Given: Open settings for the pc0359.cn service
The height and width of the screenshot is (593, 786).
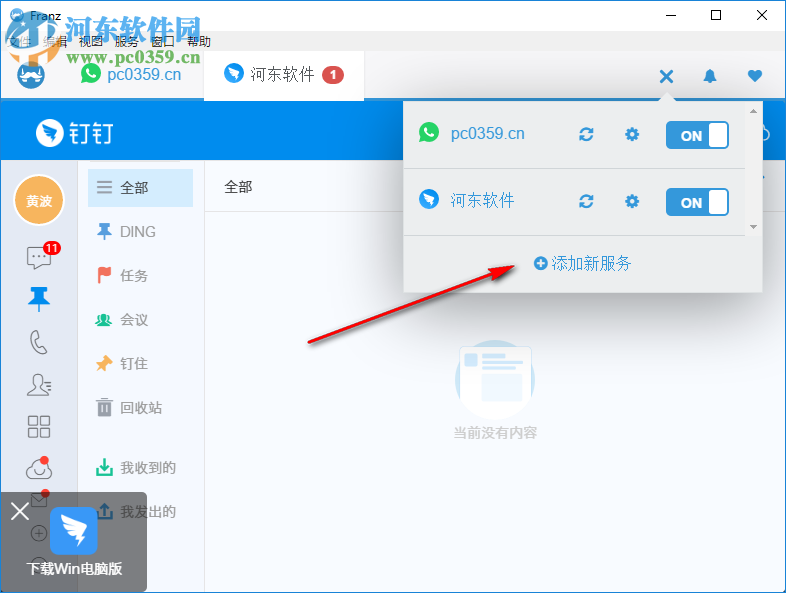Looking at the screenshot, I should [x=632, y=134].
